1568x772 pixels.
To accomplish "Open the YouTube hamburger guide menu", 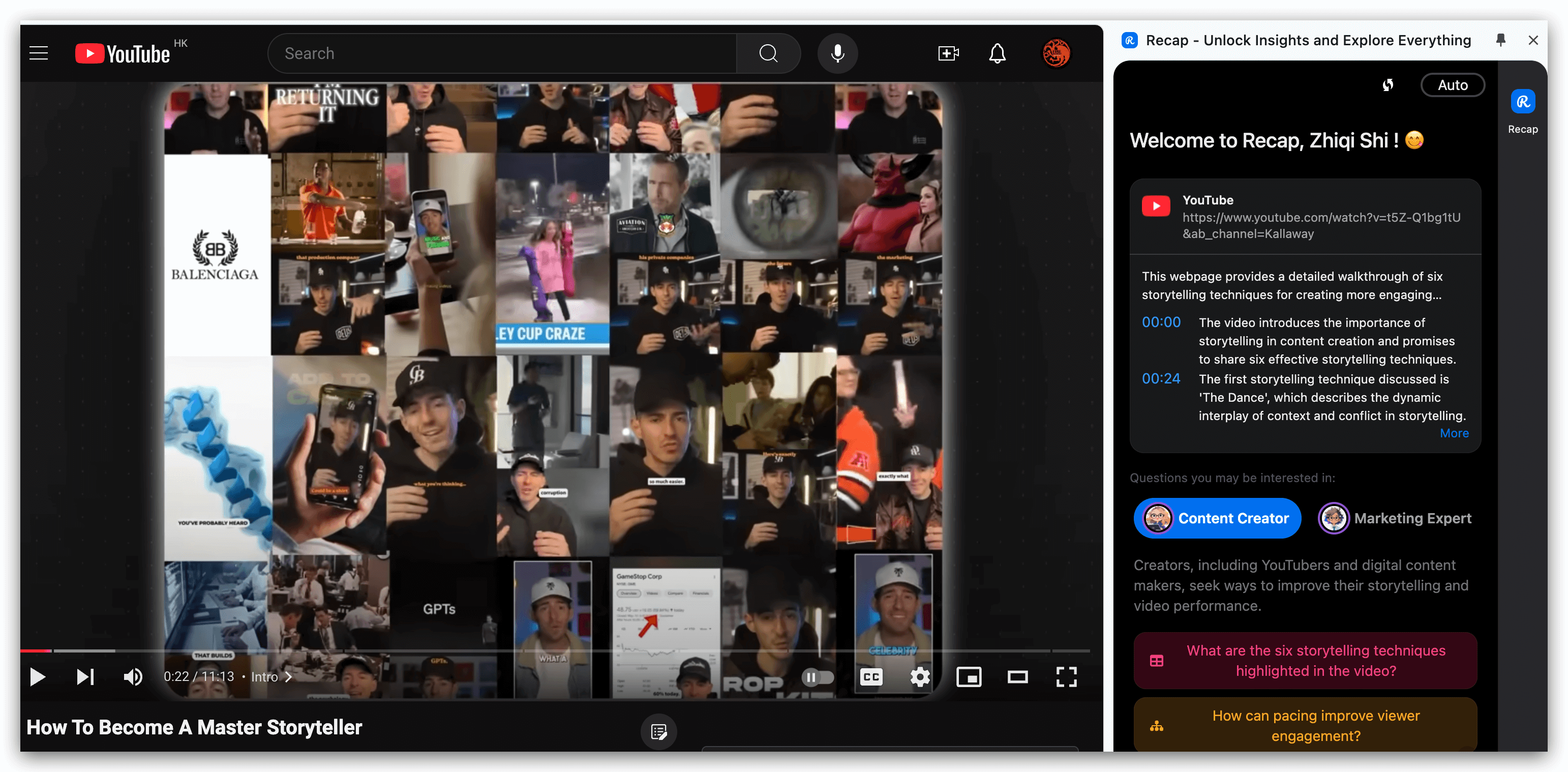I will point(38,53).
